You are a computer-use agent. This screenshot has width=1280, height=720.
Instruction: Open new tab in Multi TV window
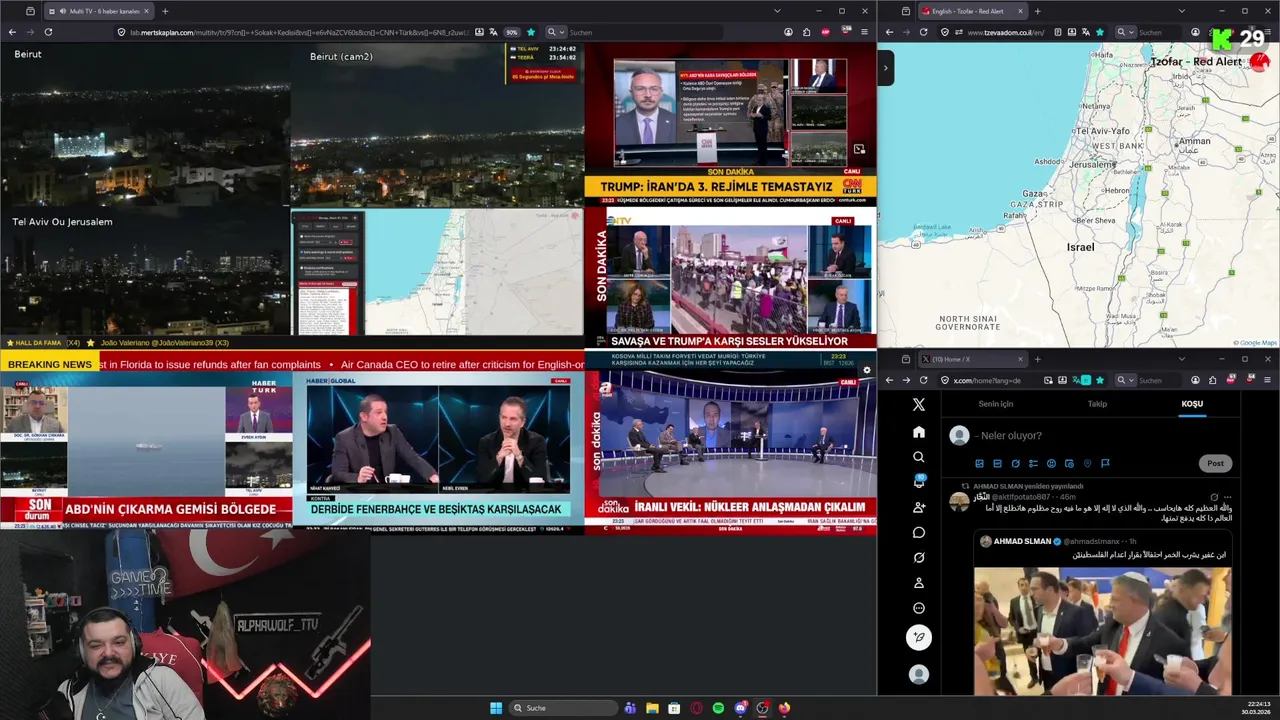click(165, 11)
